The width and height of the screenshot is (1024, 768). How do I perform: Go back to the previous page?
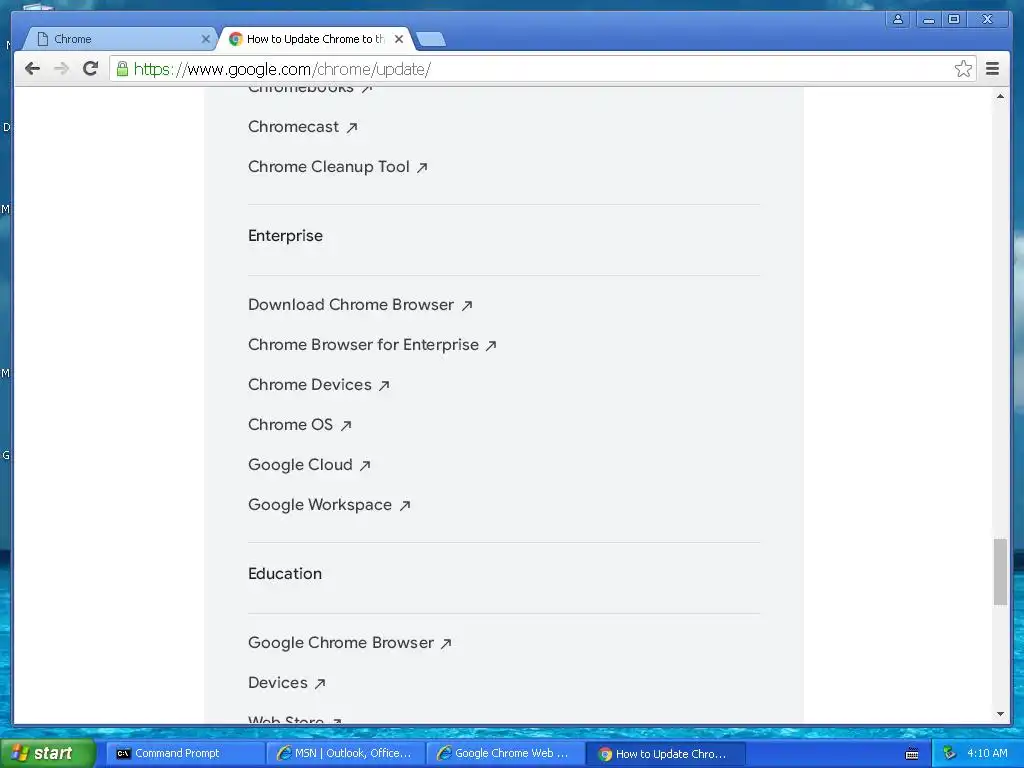pos(32,69)
